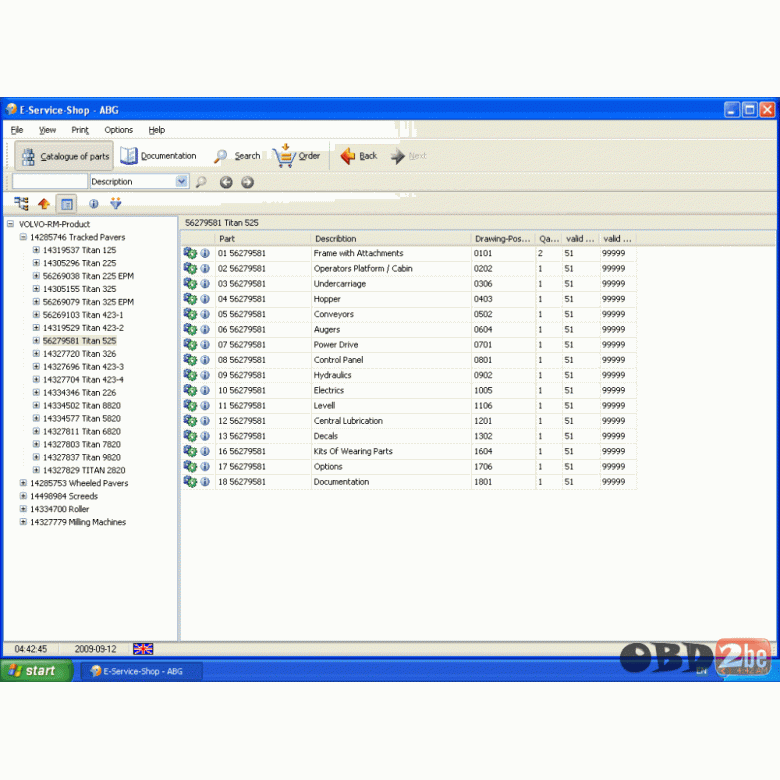The image size is (780, 780).
Task: Select 14305296 Titan 225 in tree
Action: pos(79,263)
